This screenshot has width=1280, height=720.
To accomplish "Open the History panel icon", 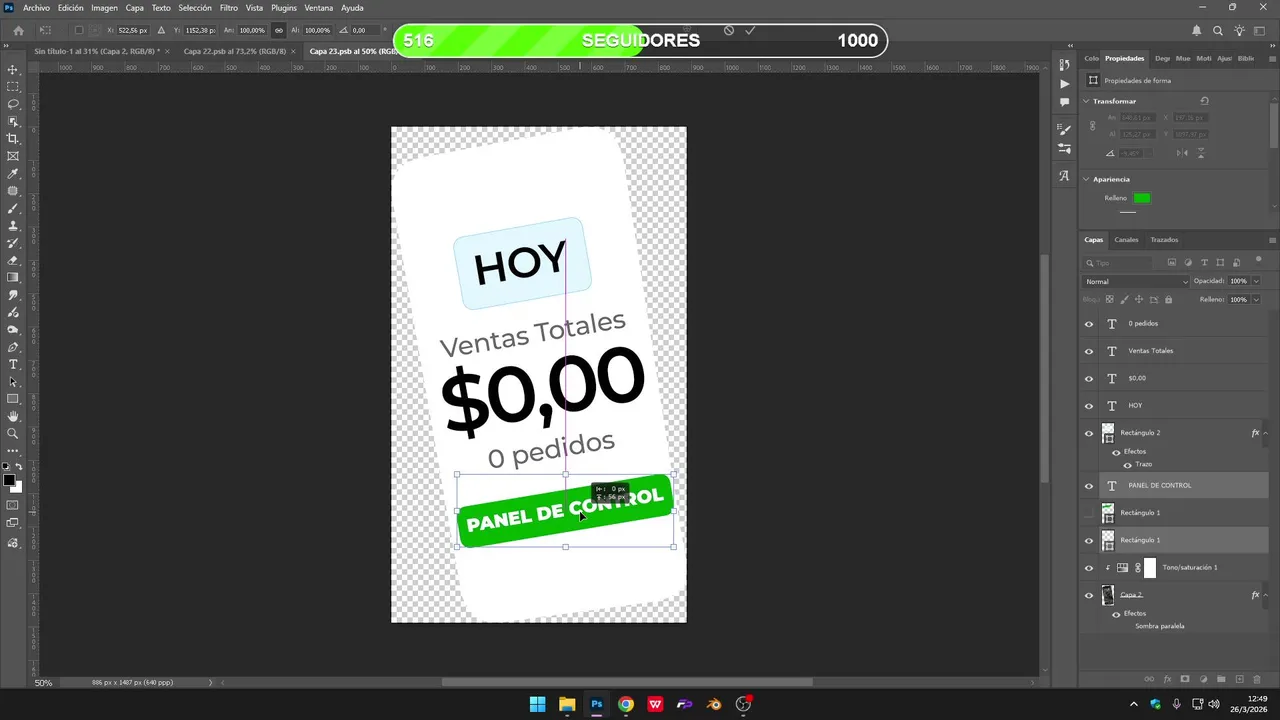I will click(1064, 65).
